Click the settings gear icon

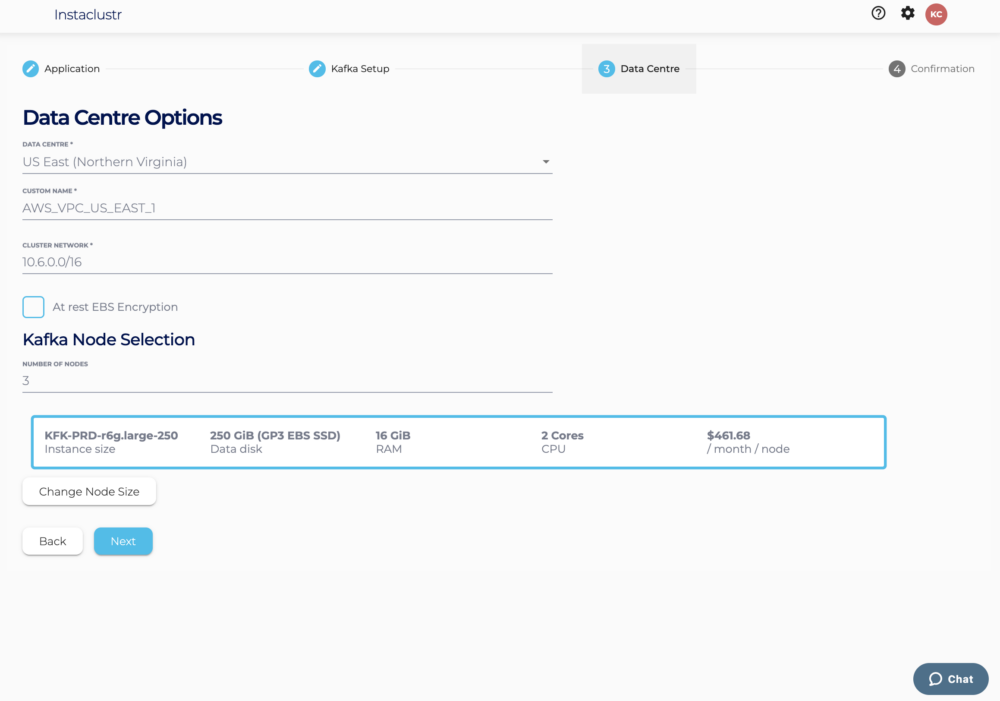907,13
